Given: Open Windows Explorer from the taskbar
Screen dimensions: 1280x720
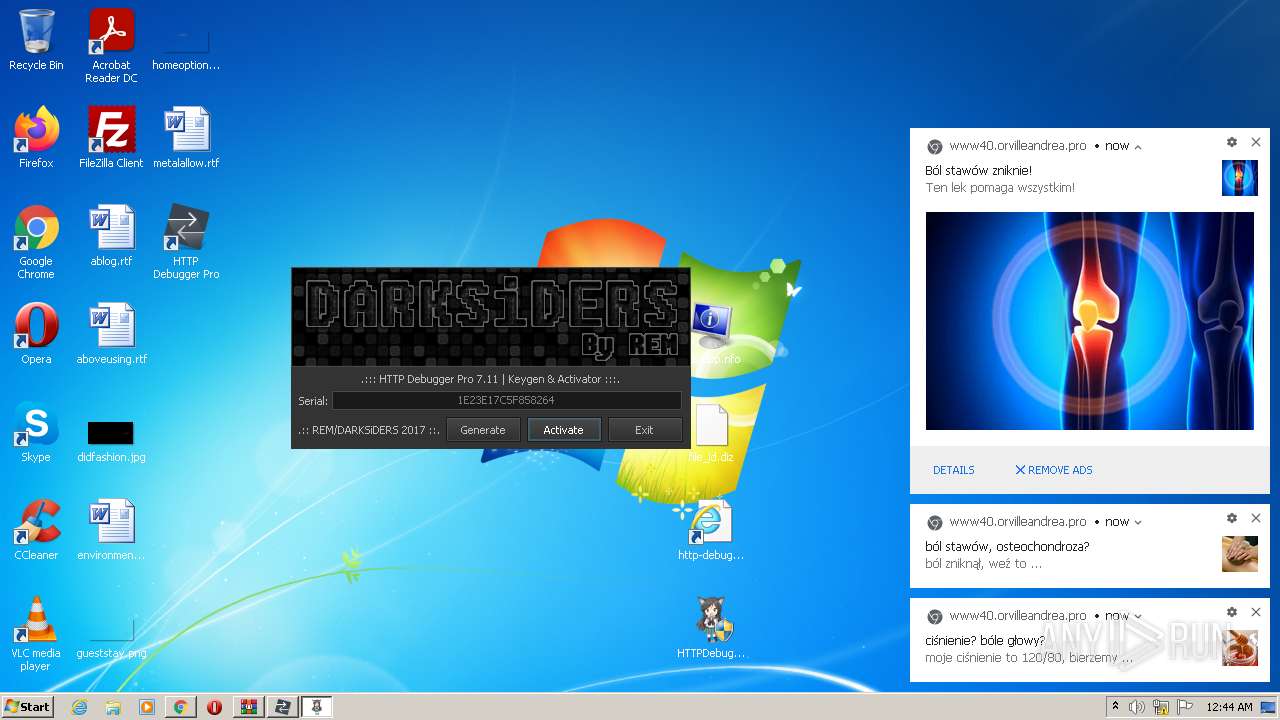Looking at the screenshot, I should click(x=113, y=707).
